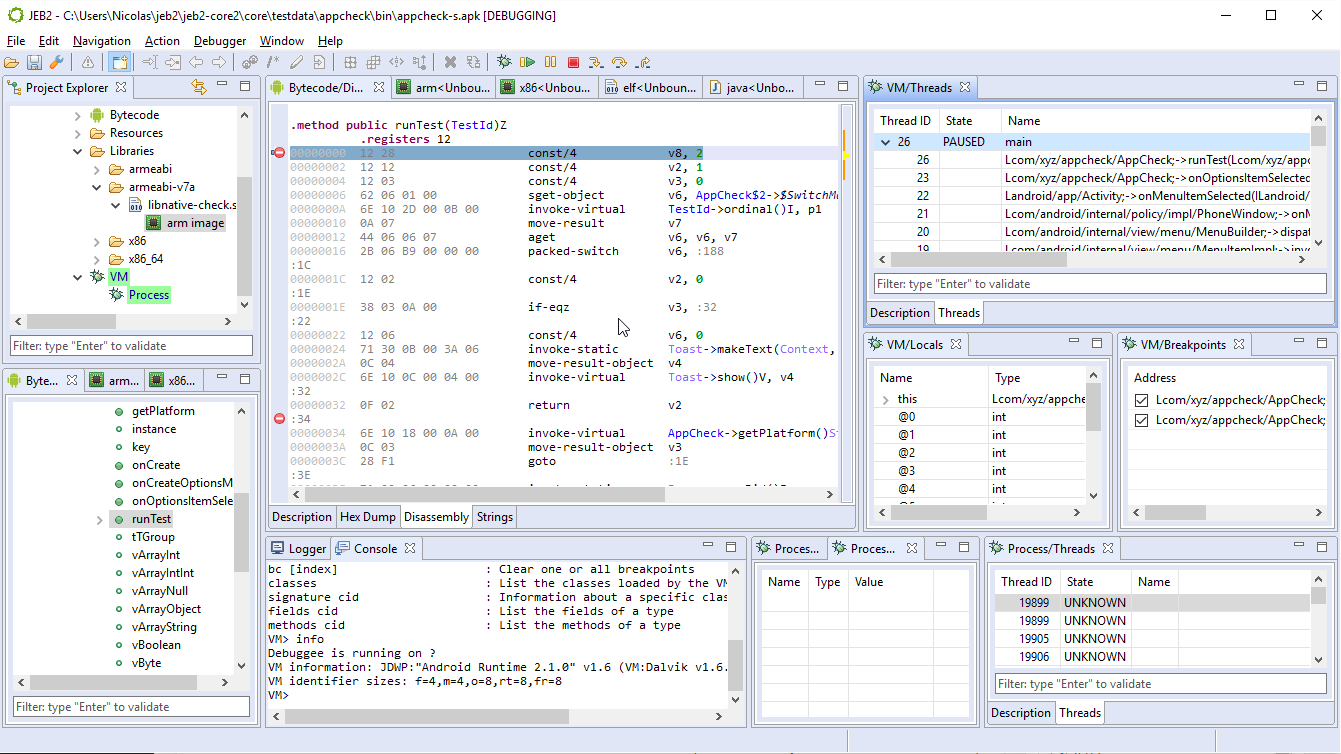
Task: Select the 'arm image' tree item
Action: click(195, 223)
